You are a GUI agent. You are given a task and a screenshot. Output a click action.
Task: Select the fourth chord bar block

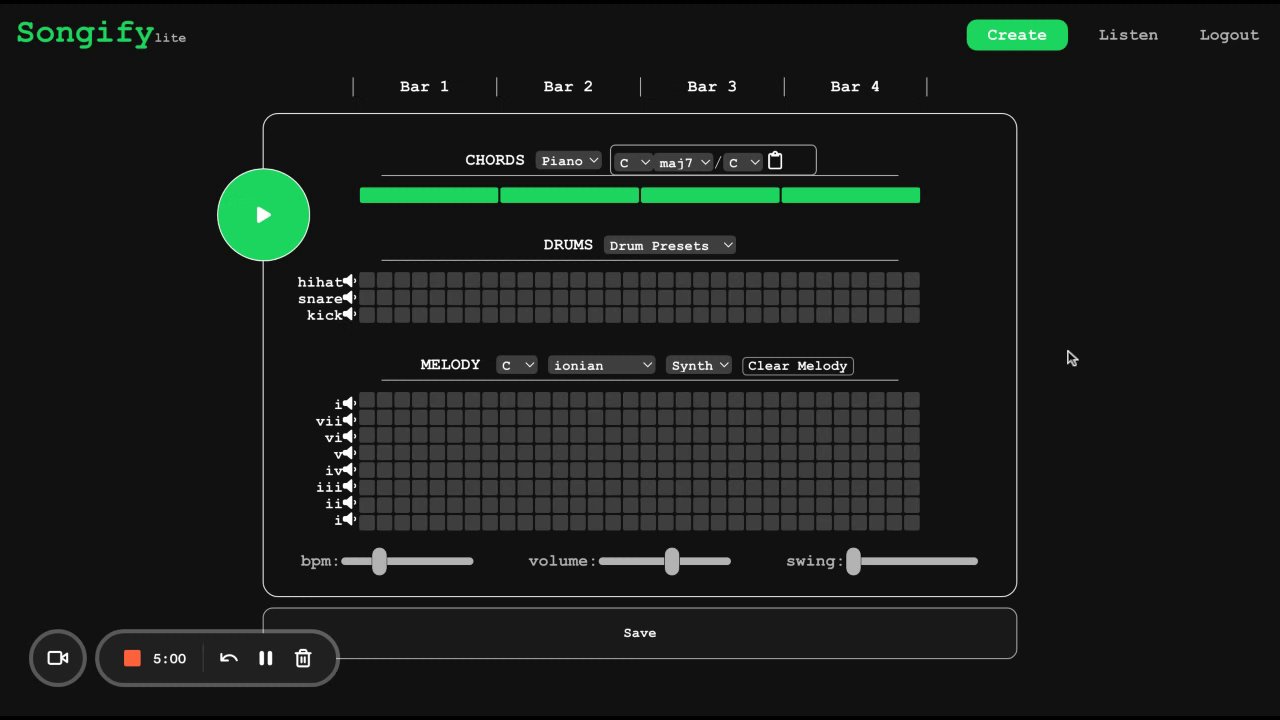pyautogui.click(x=851, y=195)
